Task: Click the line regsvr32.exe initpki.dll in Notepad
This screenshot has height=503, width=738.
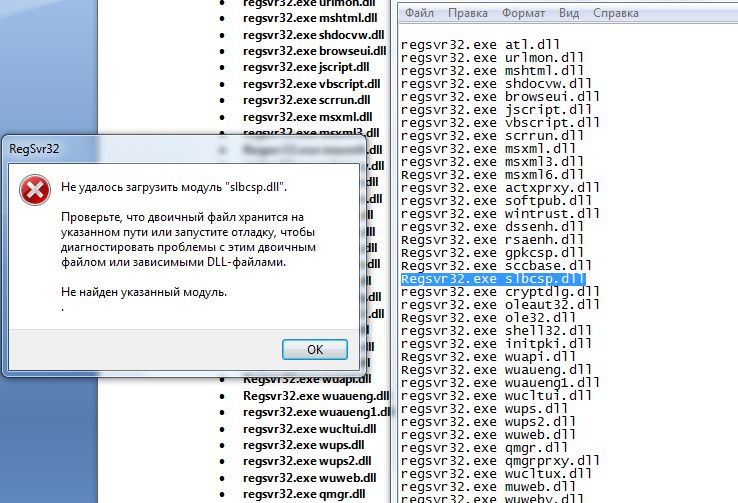Action: tap(496, 344)
